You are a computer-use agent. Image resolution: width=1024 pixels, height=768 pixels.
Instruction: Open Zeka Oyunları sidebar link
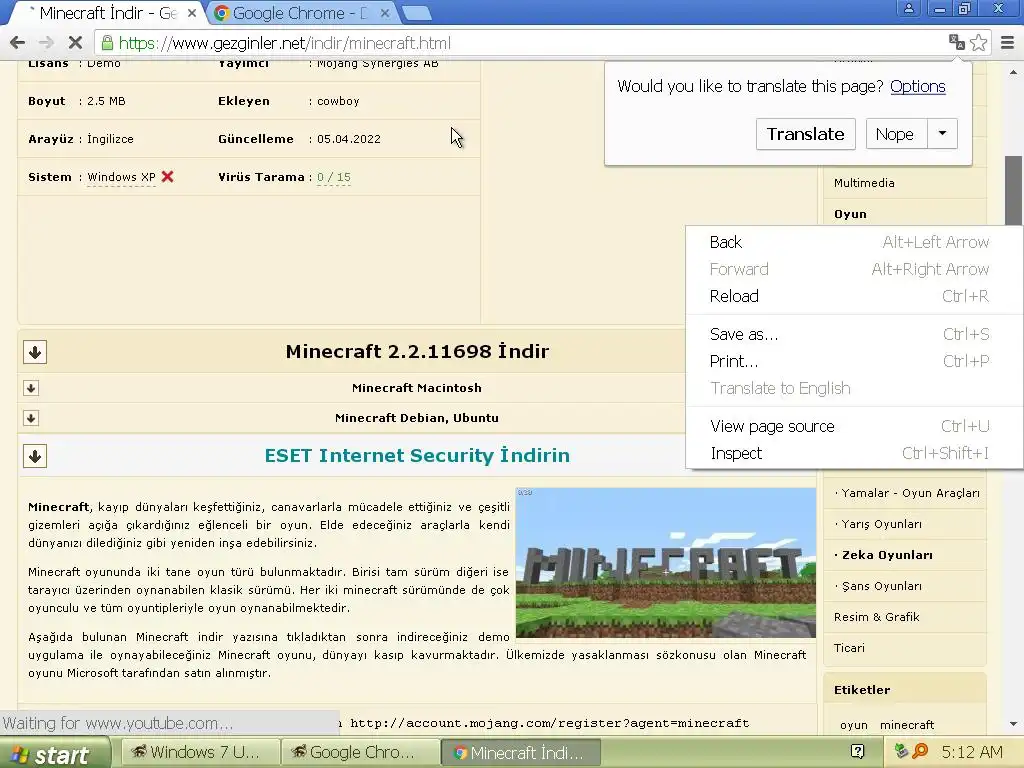click(886, 555)
